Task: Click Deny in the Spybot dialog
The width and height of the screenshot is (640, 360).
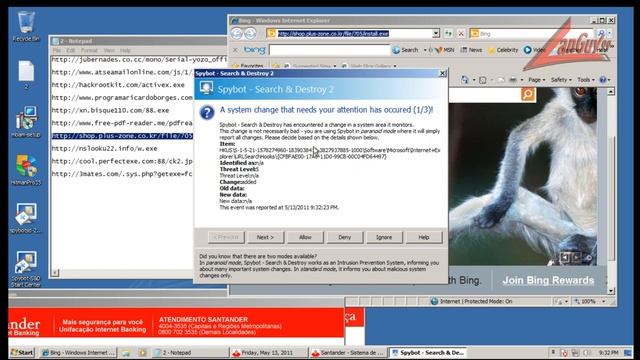Action: click(344, 237)
